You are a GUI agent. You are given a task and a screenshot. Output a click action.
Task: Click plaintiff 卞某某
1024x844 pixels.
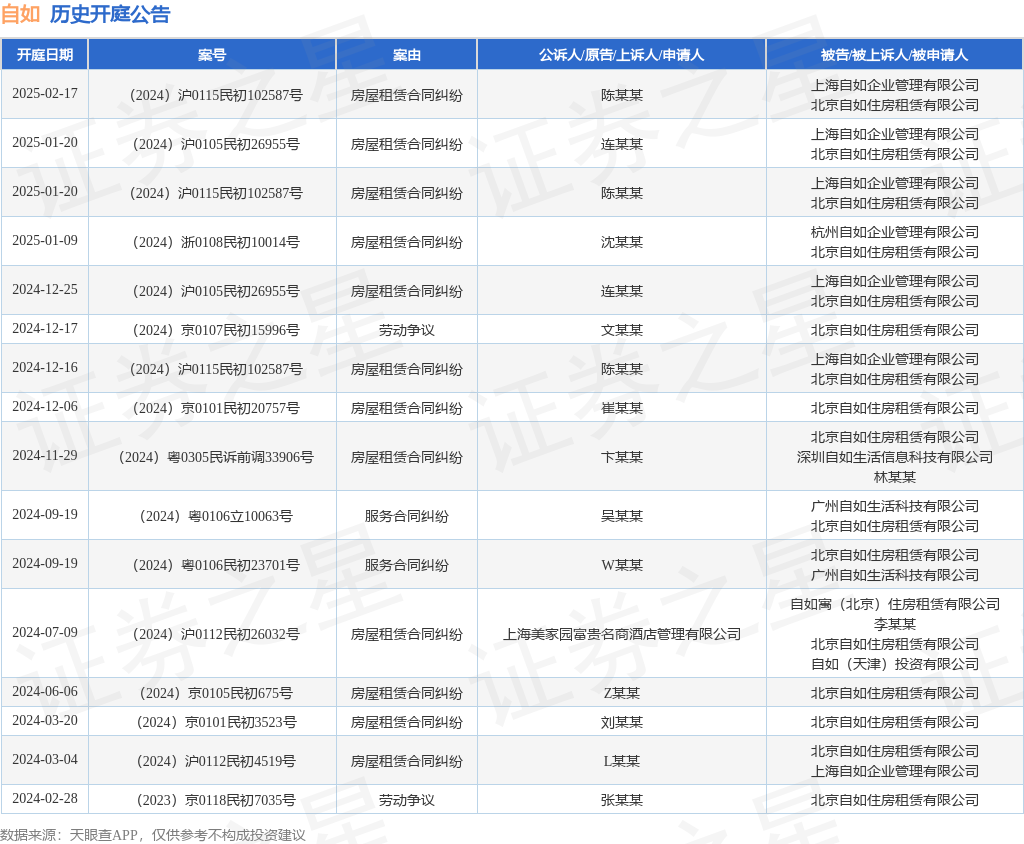(622, 457)
